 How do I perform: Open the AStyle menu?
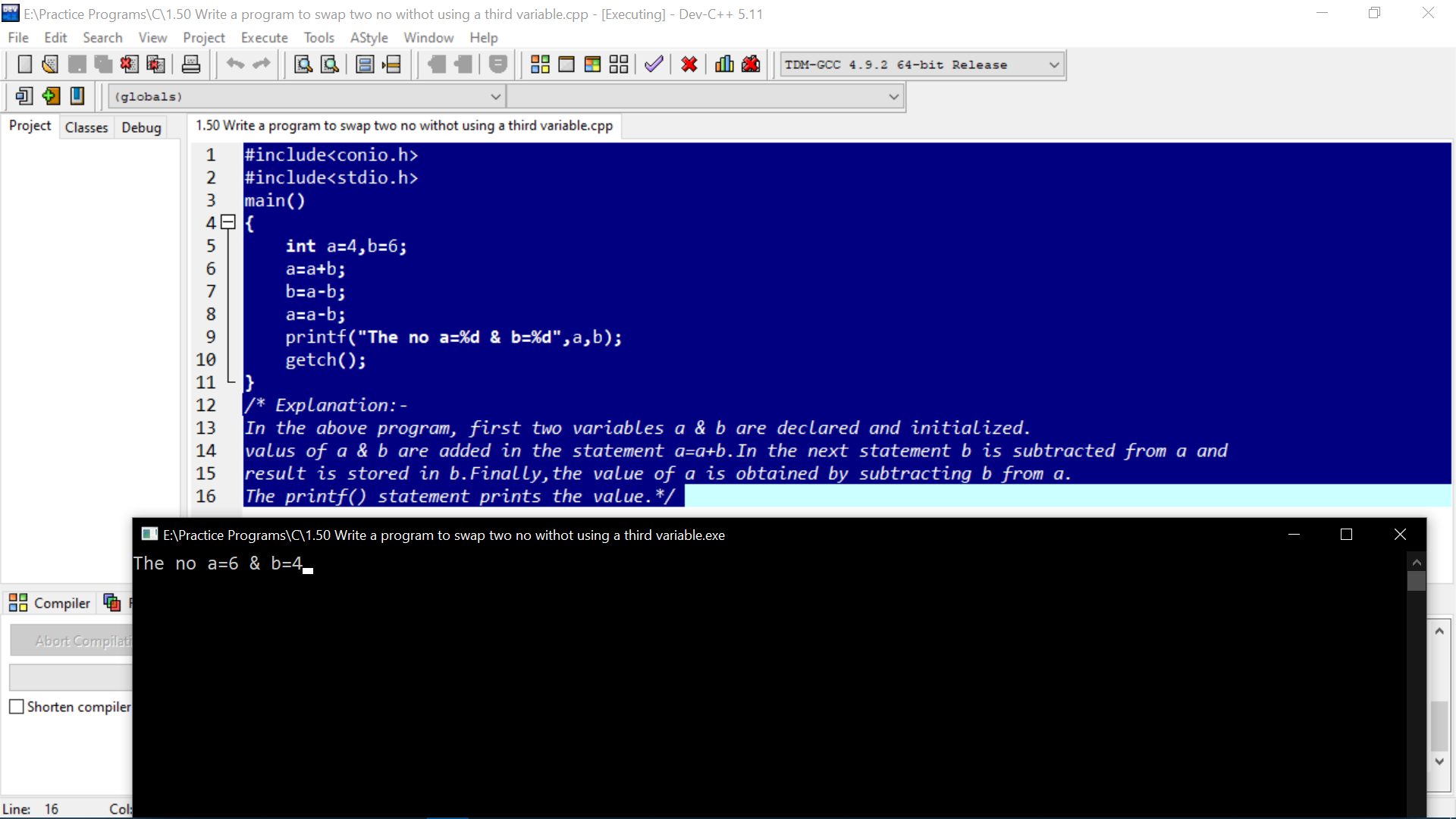369,37
